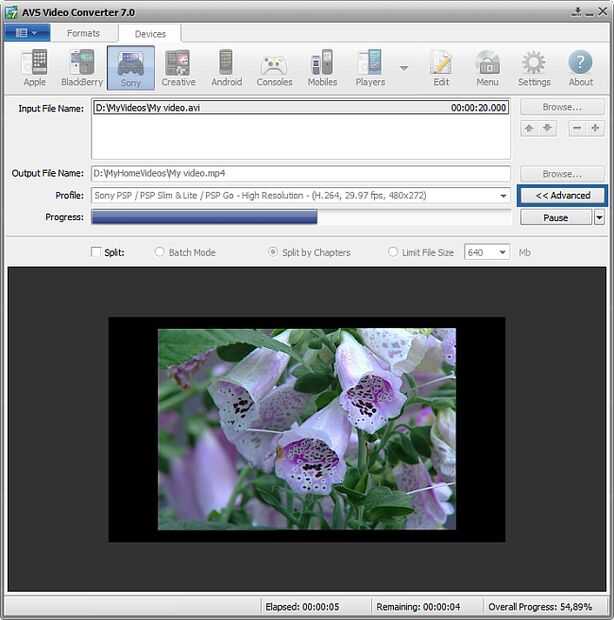The image size is (614, 620).
Task: Enable the Split checkbox
Action: pos(96,252)
